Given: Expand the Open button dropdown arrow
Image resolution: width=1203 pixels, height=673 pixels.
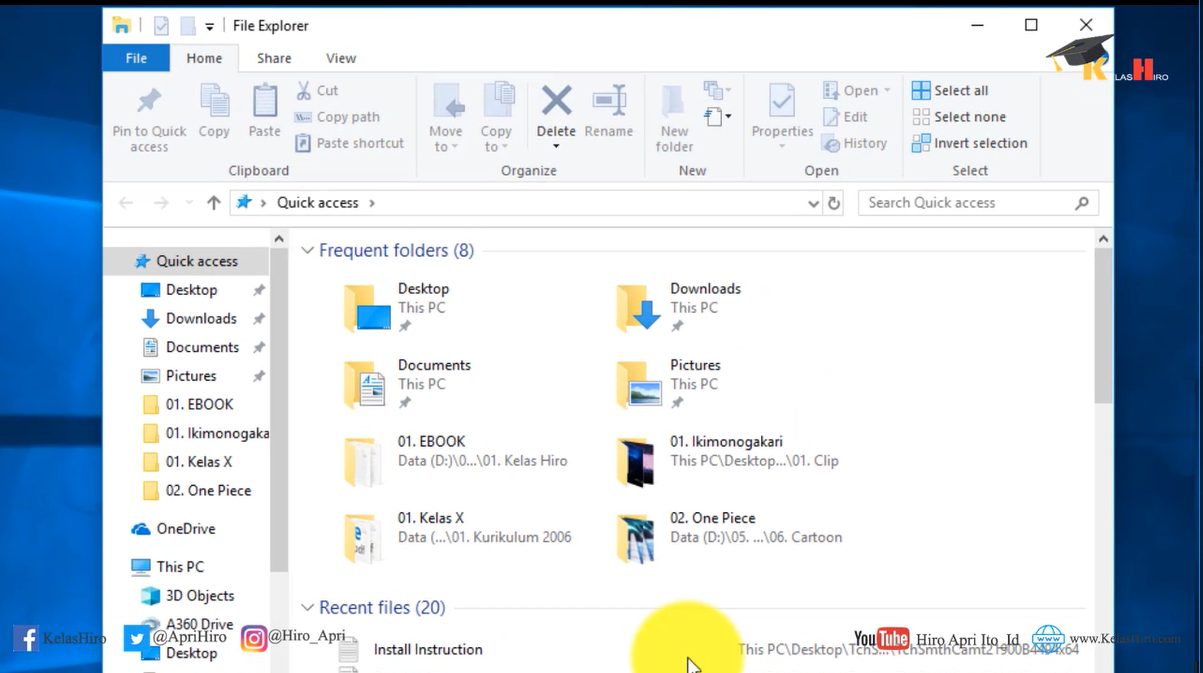Looking at the screenshot, I should point(887,91).
